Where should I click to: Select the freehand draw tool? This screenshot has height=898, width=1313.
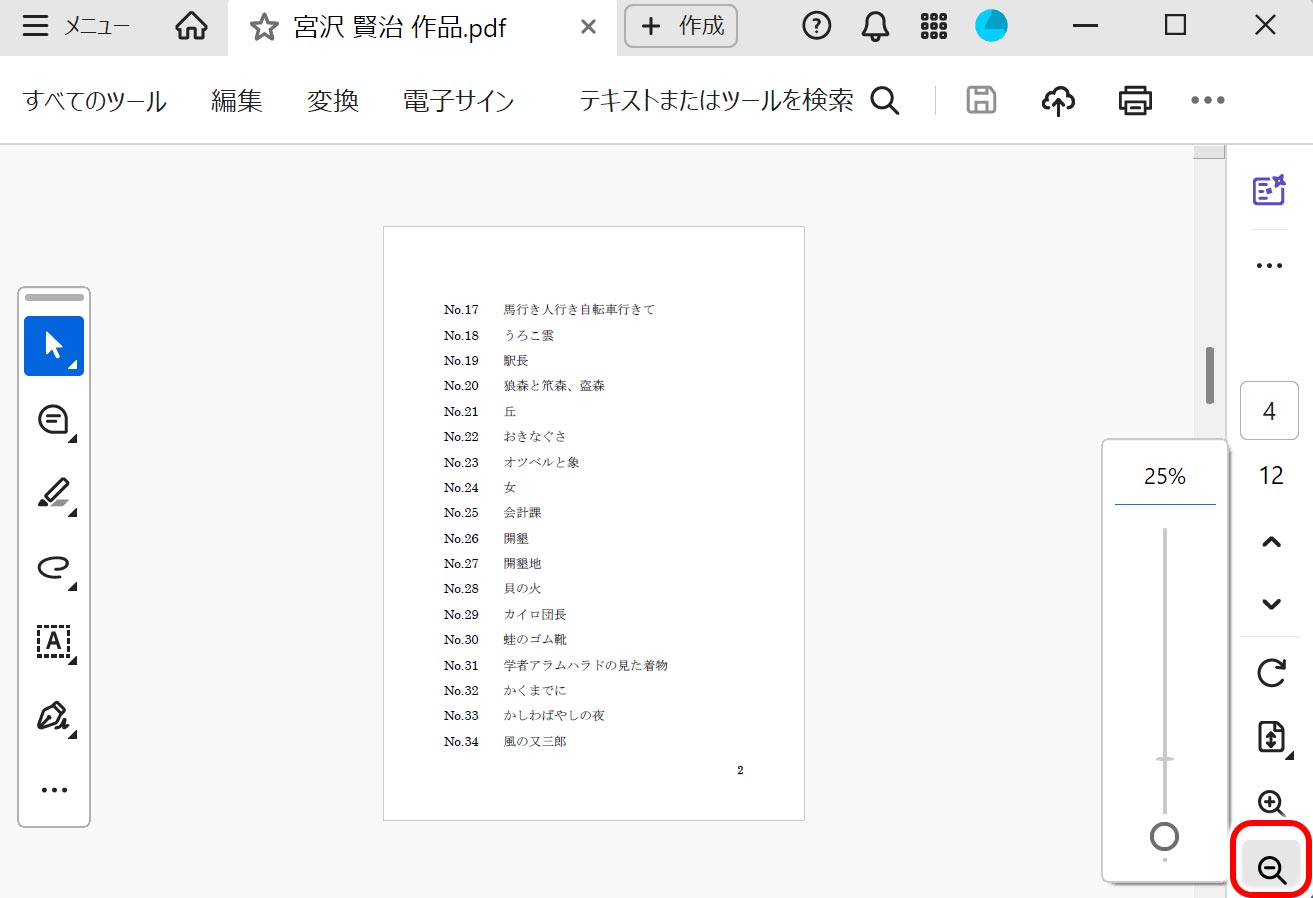(x=53, y=569)
